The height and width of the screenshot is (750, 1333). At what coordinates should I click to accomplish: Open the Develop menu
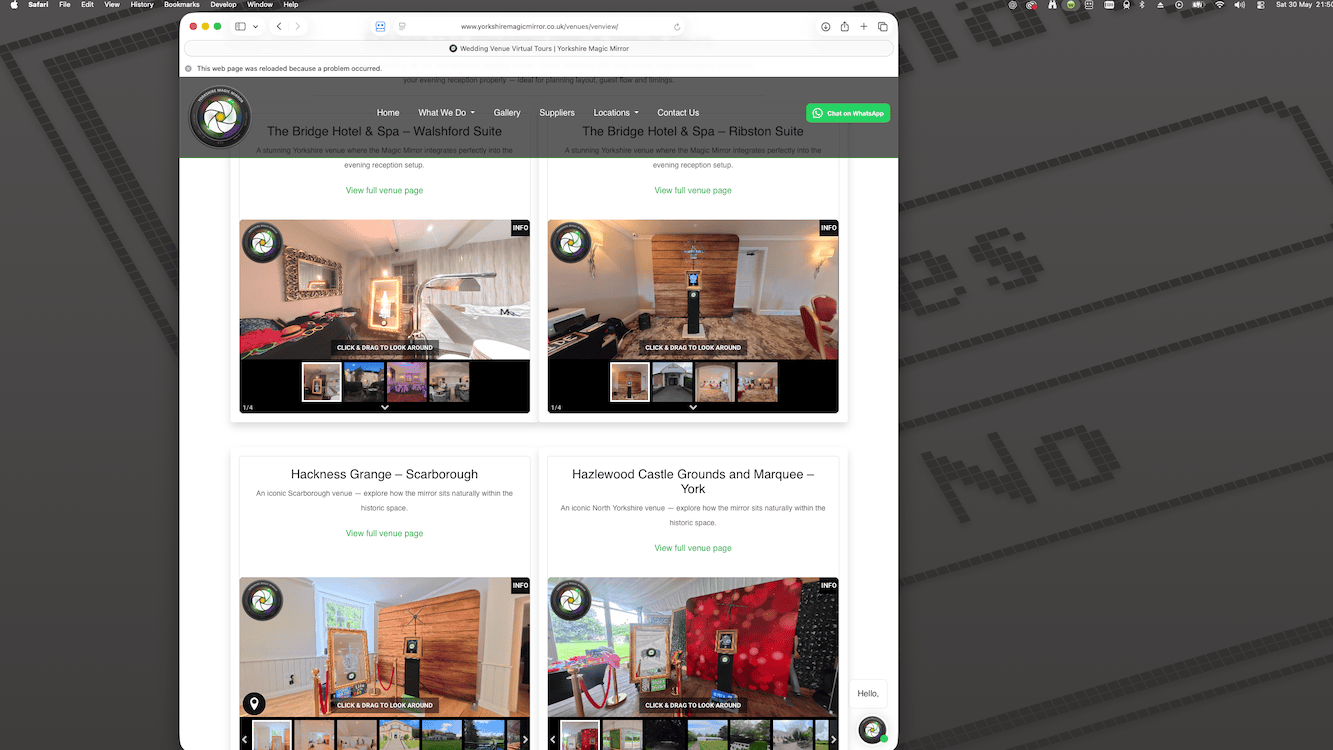pos(224,5)
